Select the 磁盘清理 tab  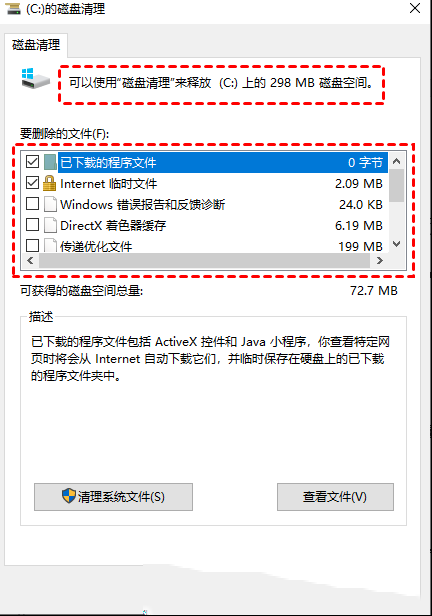click(36, 45)
